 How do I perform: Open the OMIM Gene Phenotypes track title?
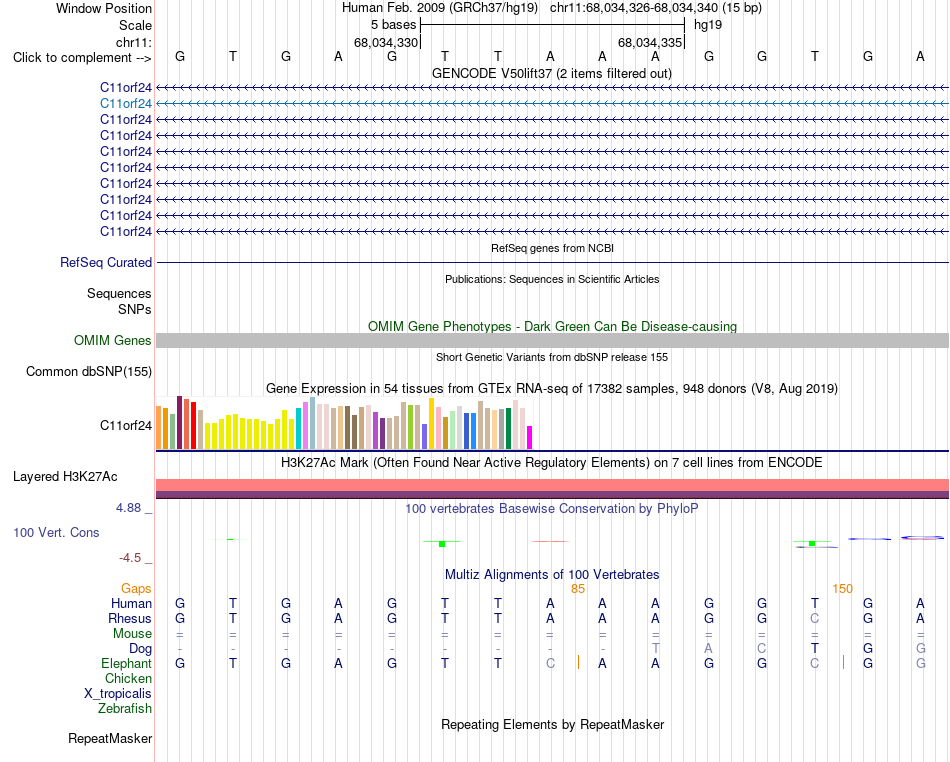pos(552,326)
